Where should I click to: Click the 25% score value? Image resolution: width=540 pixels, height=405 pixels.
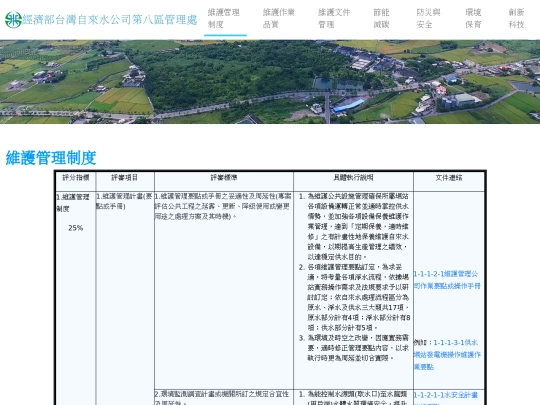[75, 228]
